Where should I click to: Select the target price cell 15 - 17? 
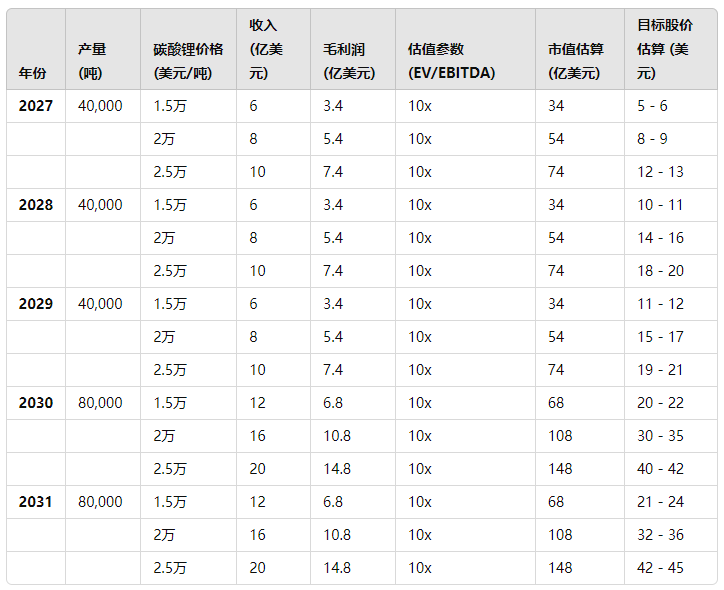660,337
